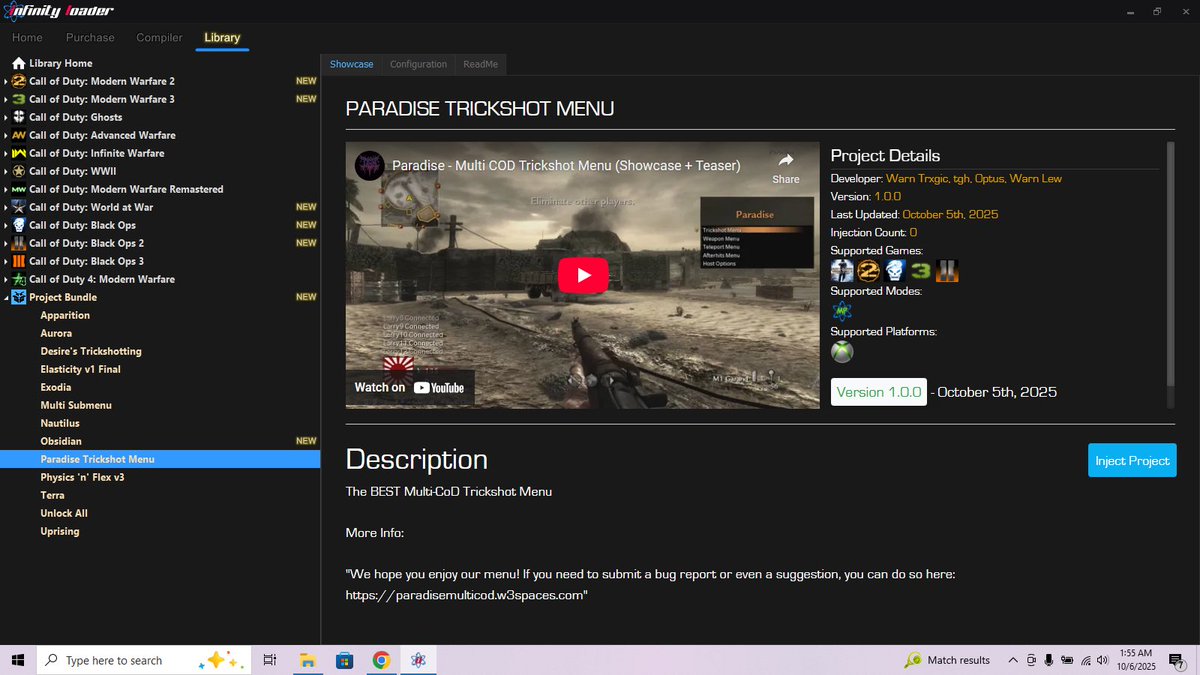Click Watch on YouTube button
The width and height of the screenshot is (1200, 675).
(x=410, y=387)
